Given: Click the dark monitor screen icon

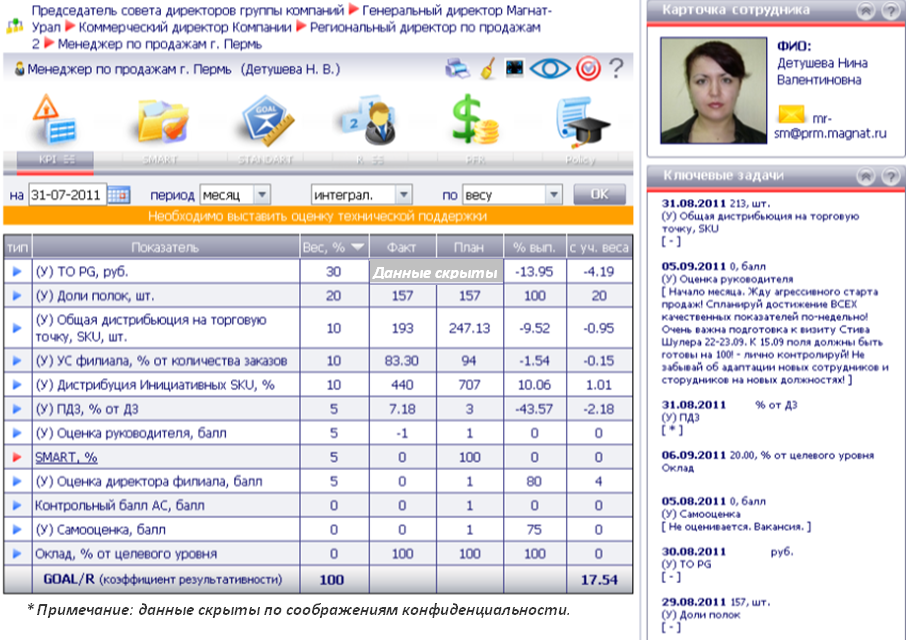Looking at the screenshot, I should tap(514, 68).
